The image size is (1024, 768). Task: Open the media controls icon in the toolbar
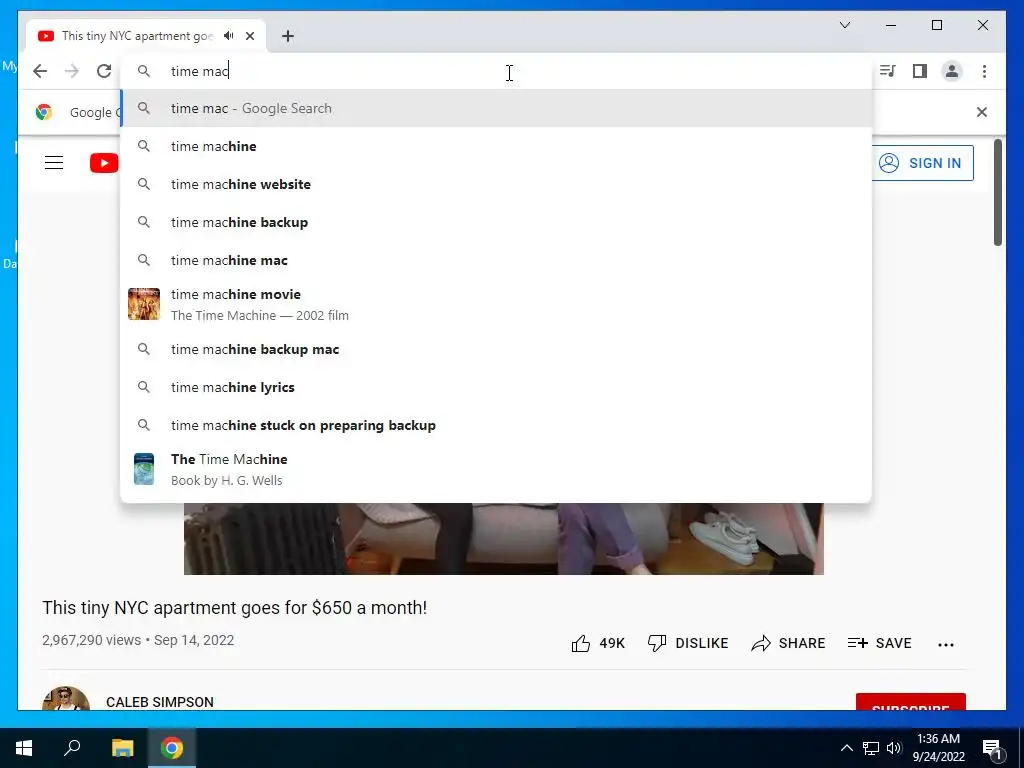(x=888, y=71)
